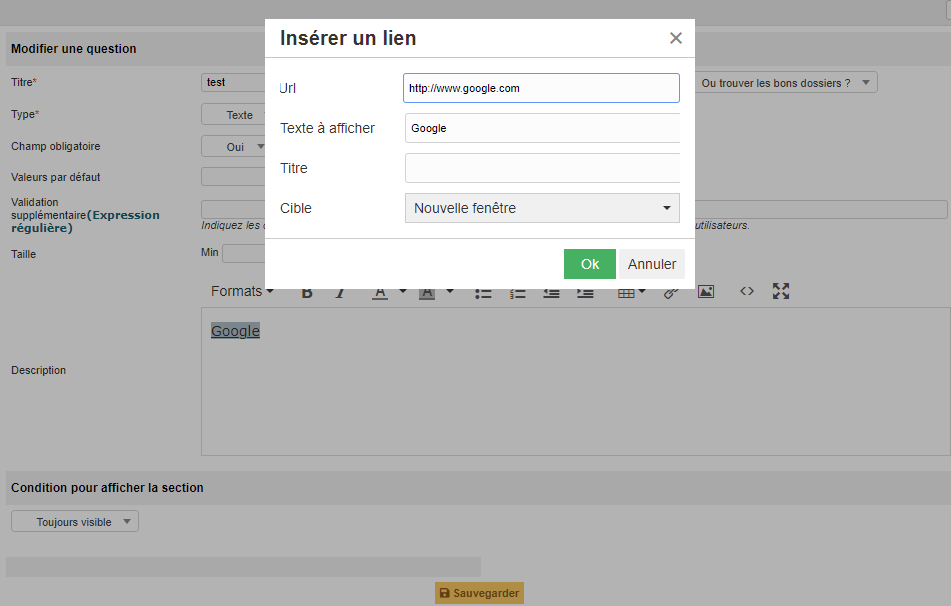Viewport: 951px width, 606px height.
Task: Toggle italic formatting icon
Action: [x=340, y=292]
